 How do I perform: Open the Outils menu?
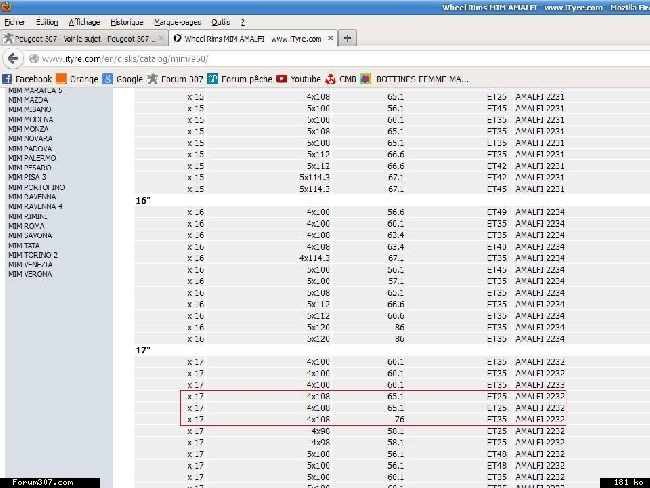coord(221,22)
